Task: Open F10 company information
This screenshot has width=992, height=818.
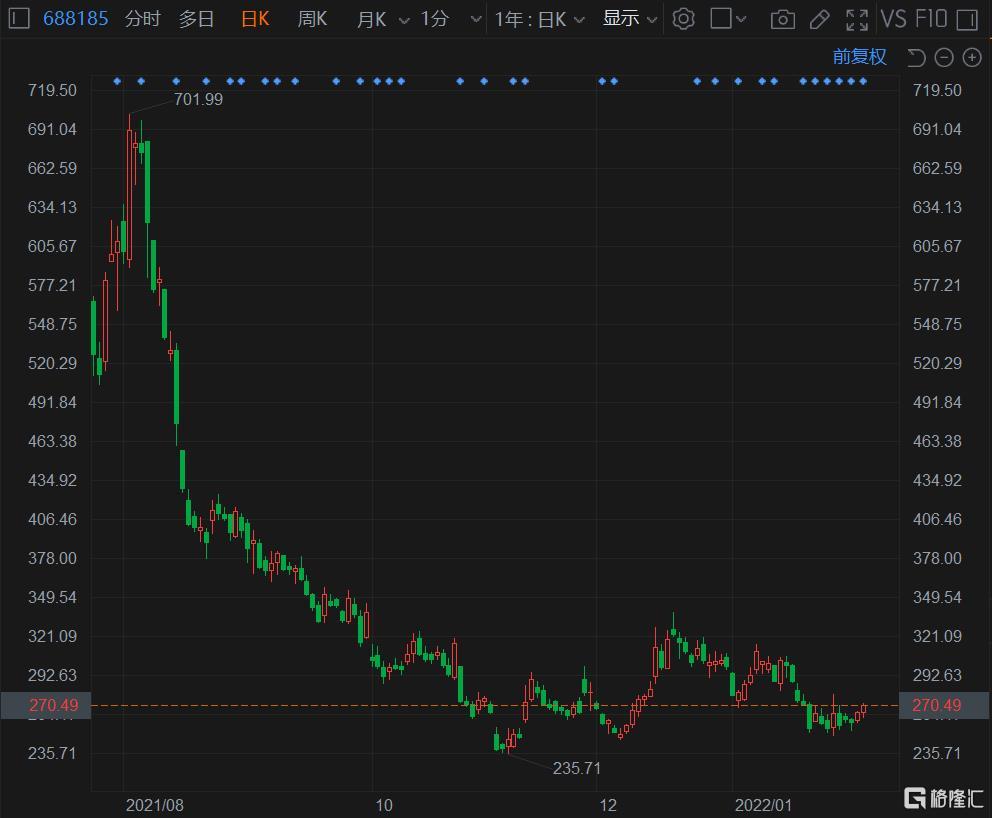Action: pos(930,19)
